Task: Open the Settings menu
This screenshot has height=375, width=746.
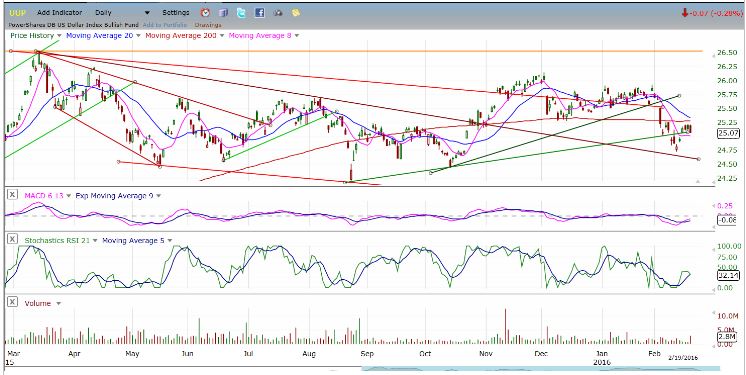Action: coord(176,13)
